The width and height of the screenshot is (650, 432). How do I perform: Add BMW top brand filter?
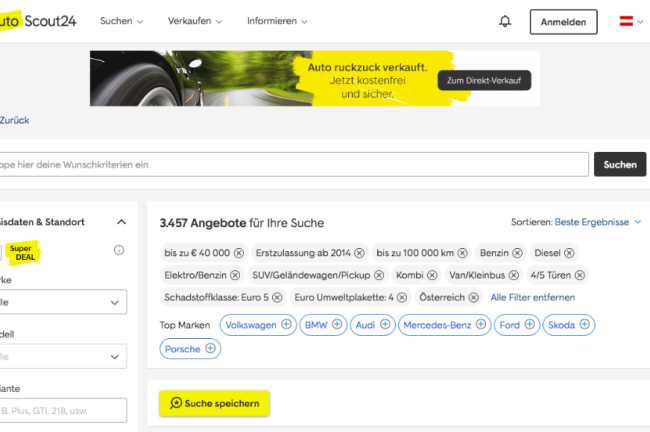[337, 325]
